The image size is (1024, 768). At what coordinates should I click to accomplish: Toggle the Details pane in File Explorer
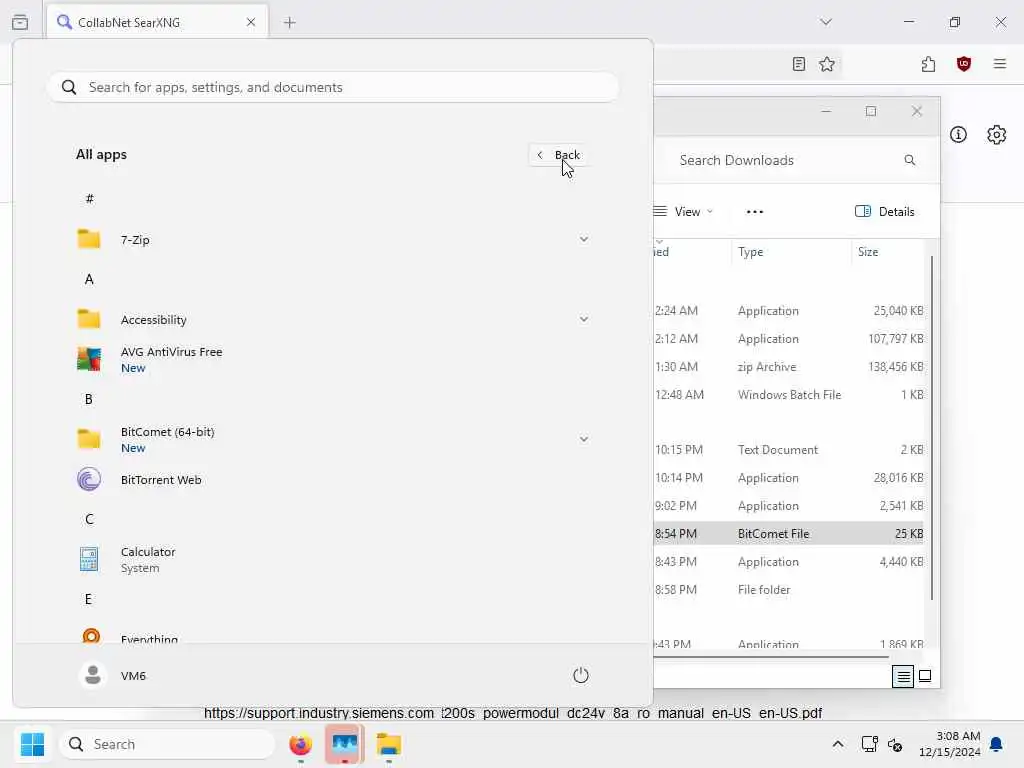tap(885, 212)
